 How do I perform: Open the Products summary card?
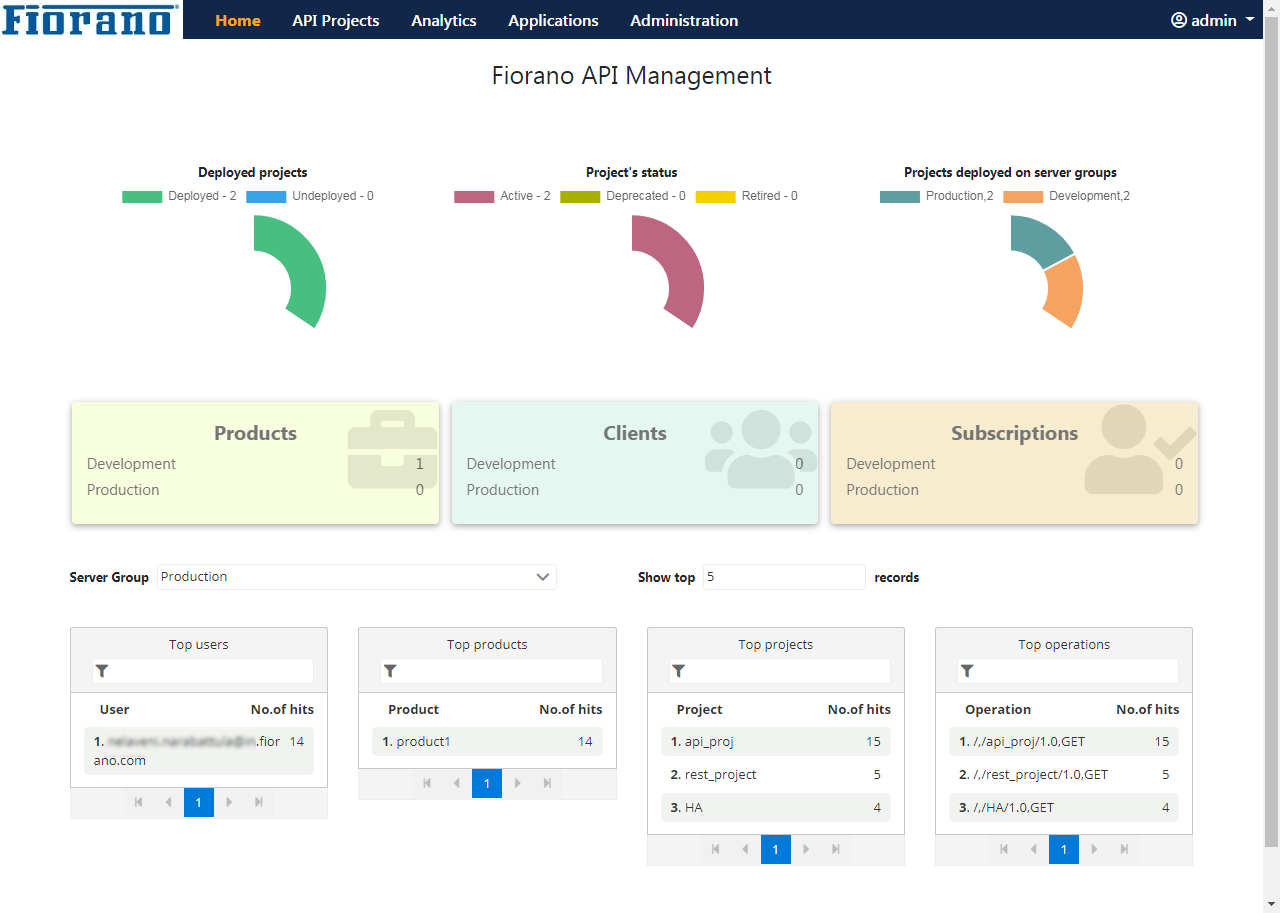(x=255, y=463)
